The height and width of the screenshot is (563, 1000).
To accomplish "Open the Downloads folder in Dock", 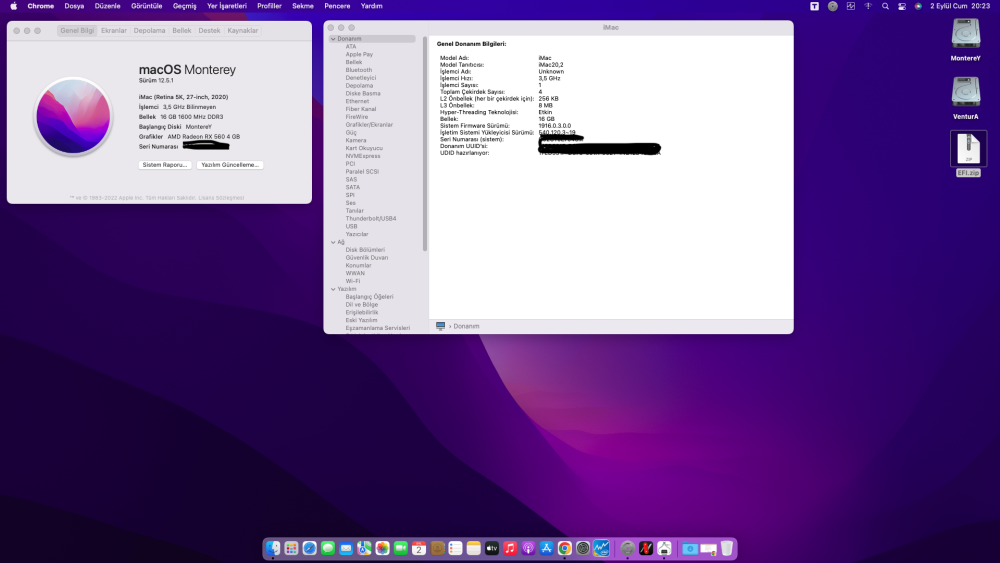I will point(690,548).
